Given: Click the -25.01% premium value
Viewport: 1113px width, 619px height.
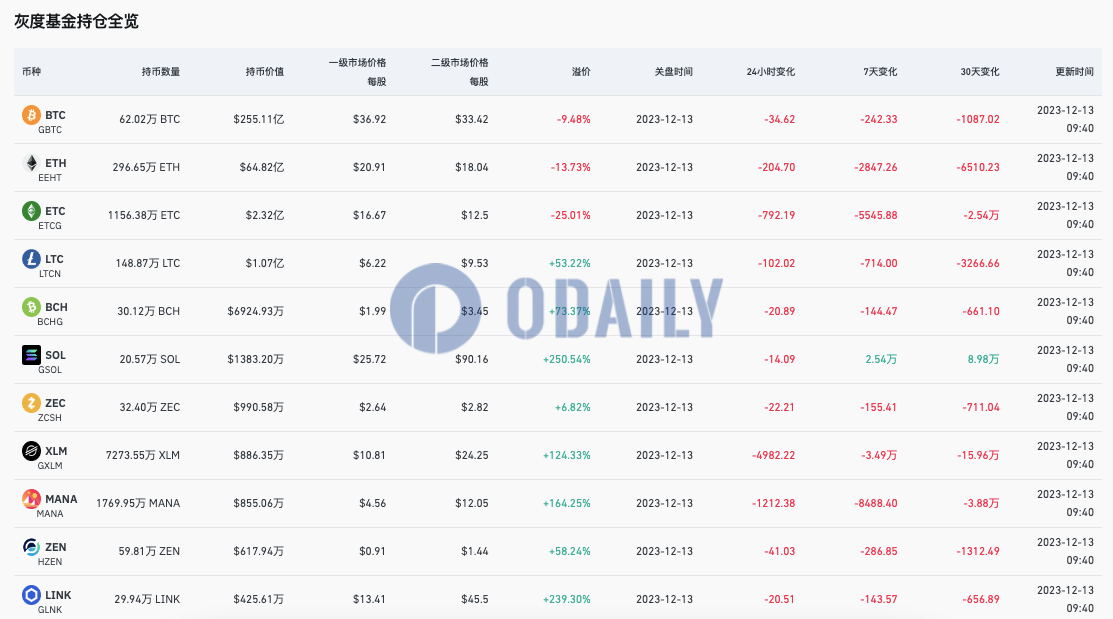Looking at the screenshot, I should 571,215.
